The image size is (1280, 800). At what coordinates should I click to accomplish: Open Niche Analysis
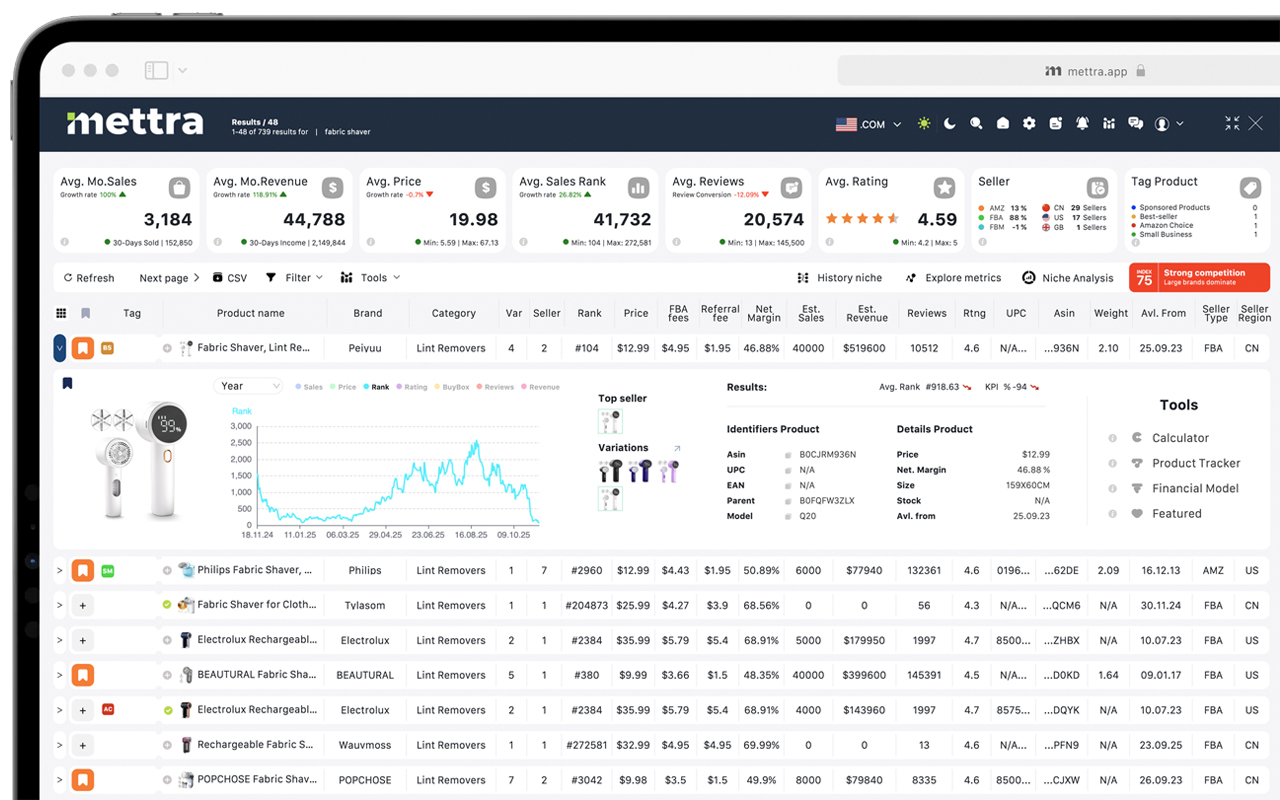pos(1068,278)
